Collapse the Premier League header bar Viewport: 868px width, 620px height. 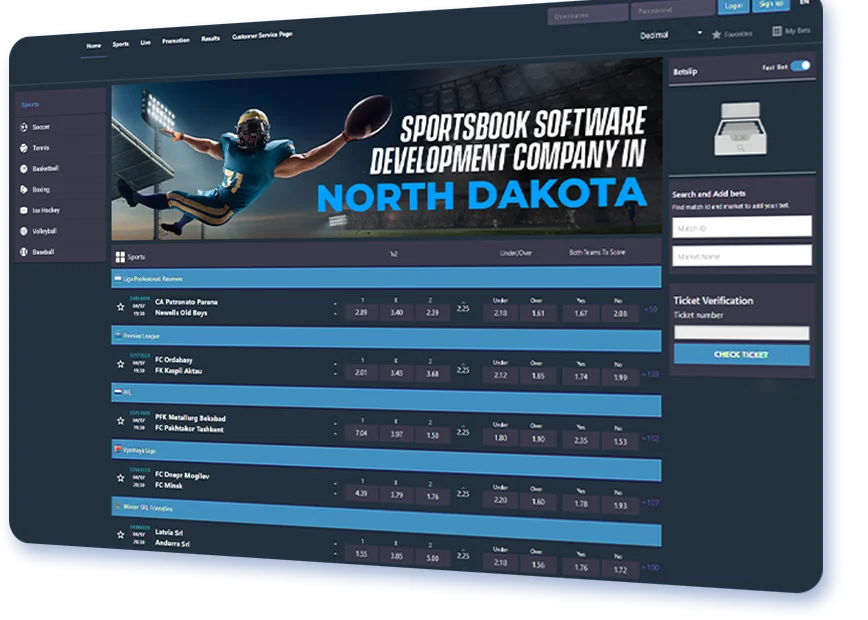point(386,339)
